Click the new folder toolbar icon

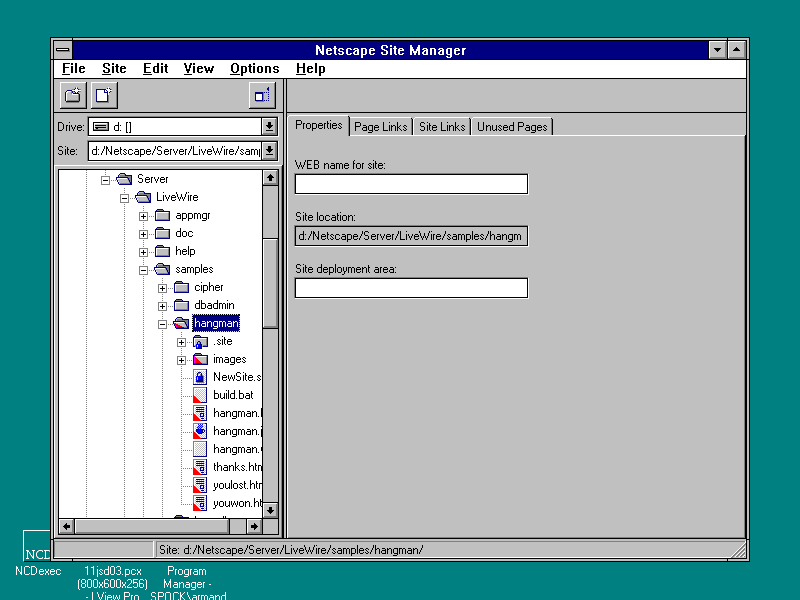pos(72,95)
